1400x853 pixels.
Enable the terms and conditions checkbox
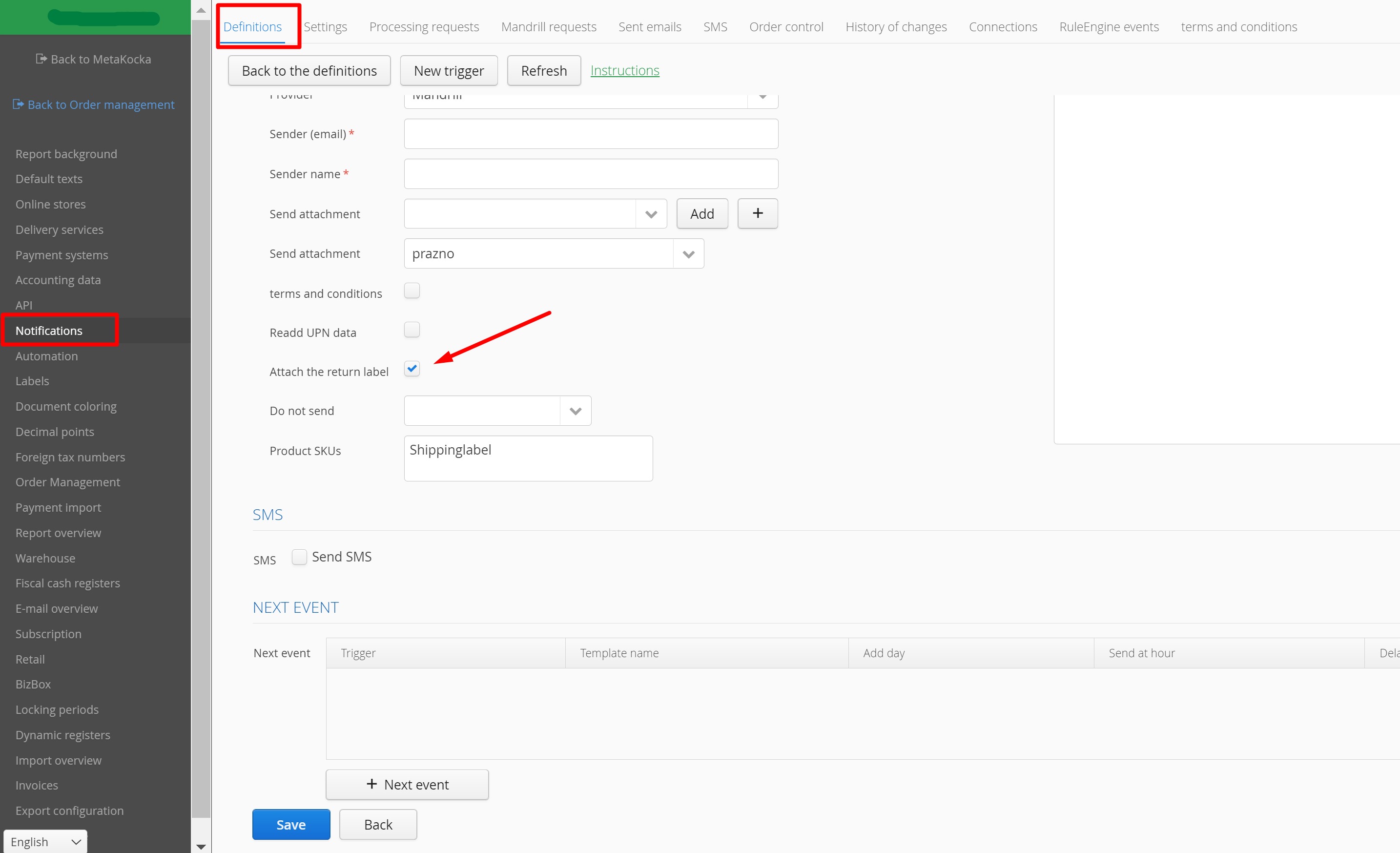(412, 291)
